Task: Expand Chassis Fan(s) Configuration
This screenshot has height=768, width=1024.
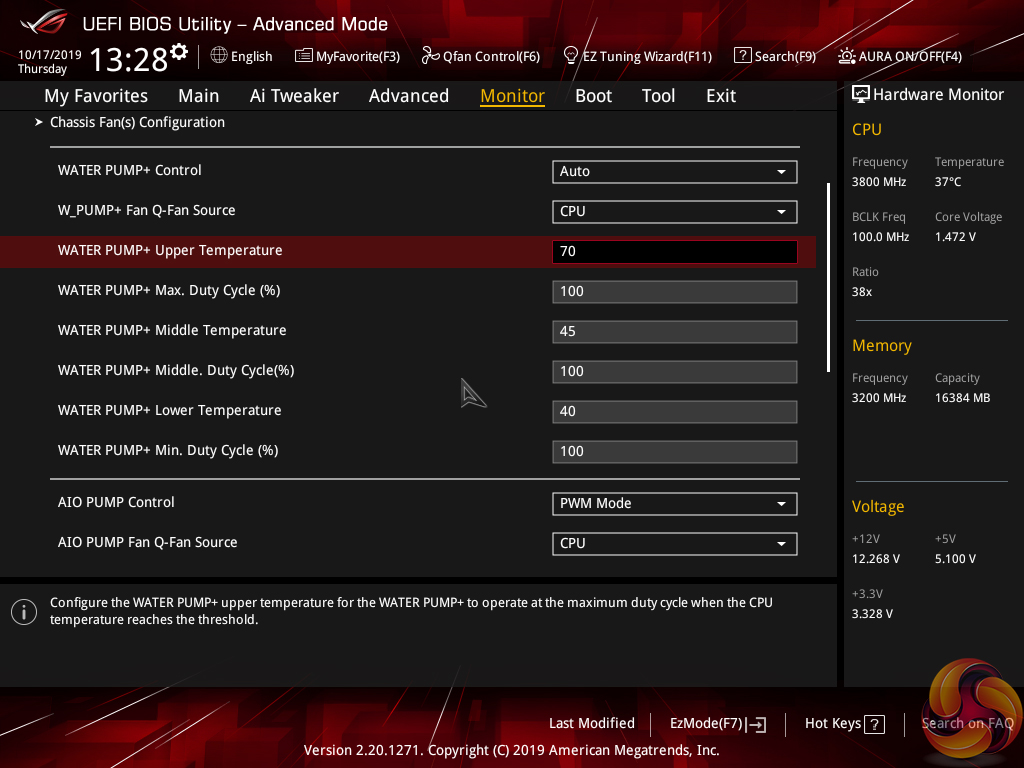Action: (x=137, y=122)
